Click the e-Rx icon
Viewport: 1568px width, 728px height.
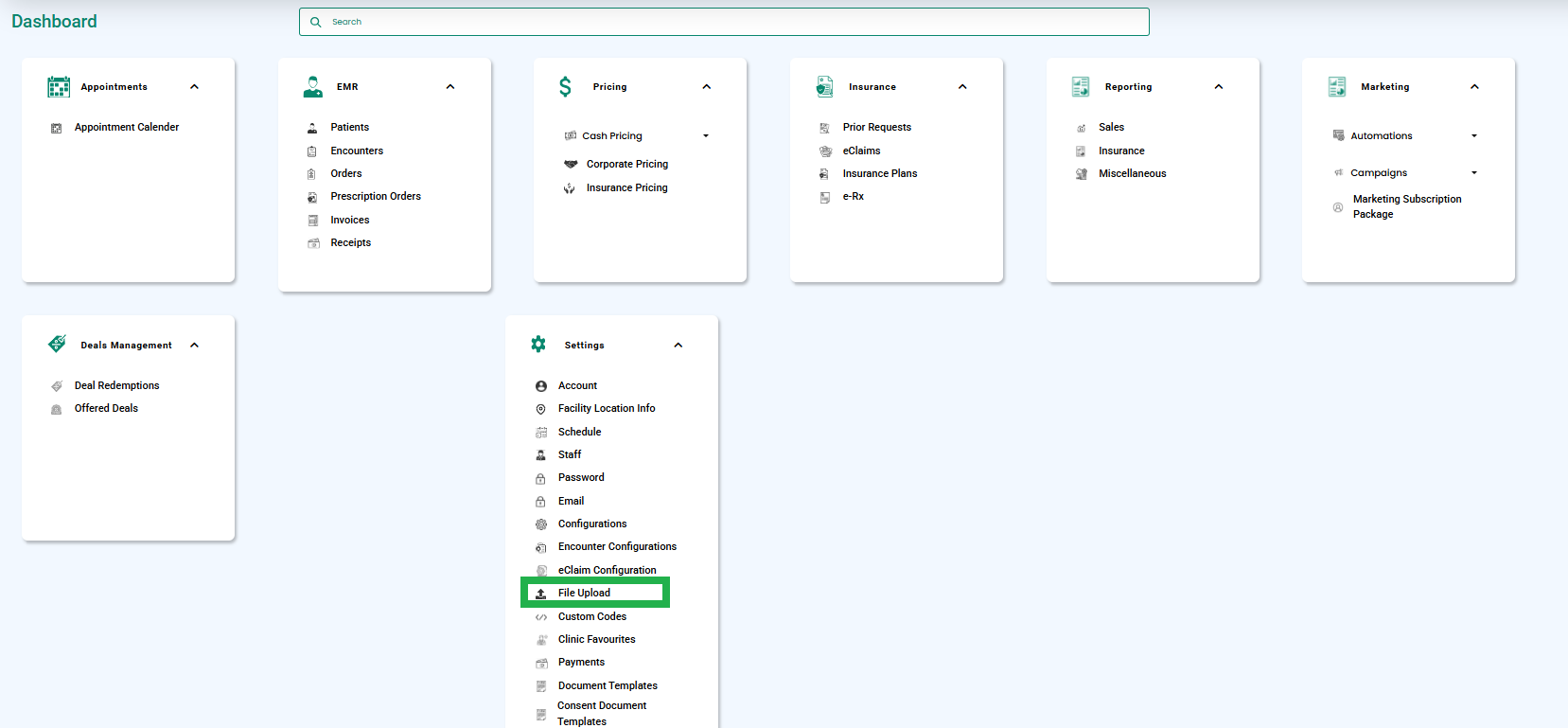pyautogui.click(x=825, y=197)
